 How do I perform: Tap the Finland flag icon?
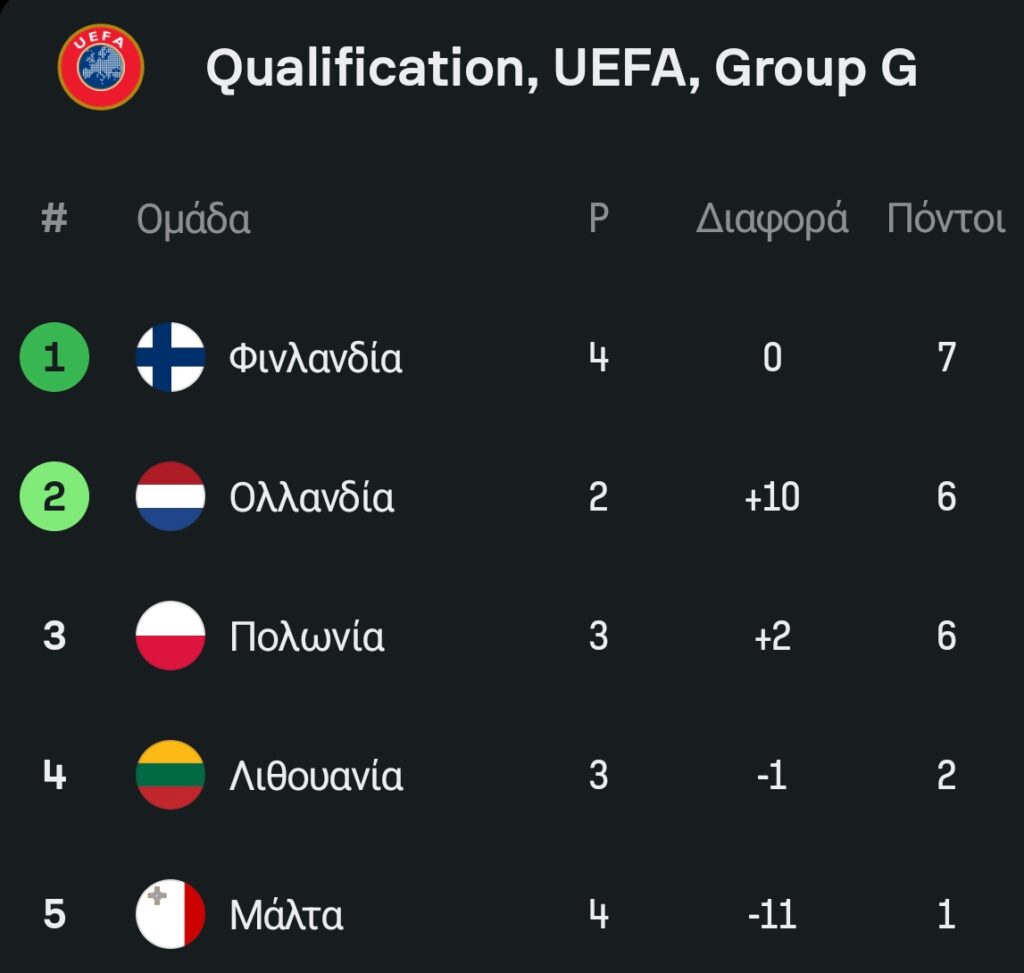click(170, 357)
